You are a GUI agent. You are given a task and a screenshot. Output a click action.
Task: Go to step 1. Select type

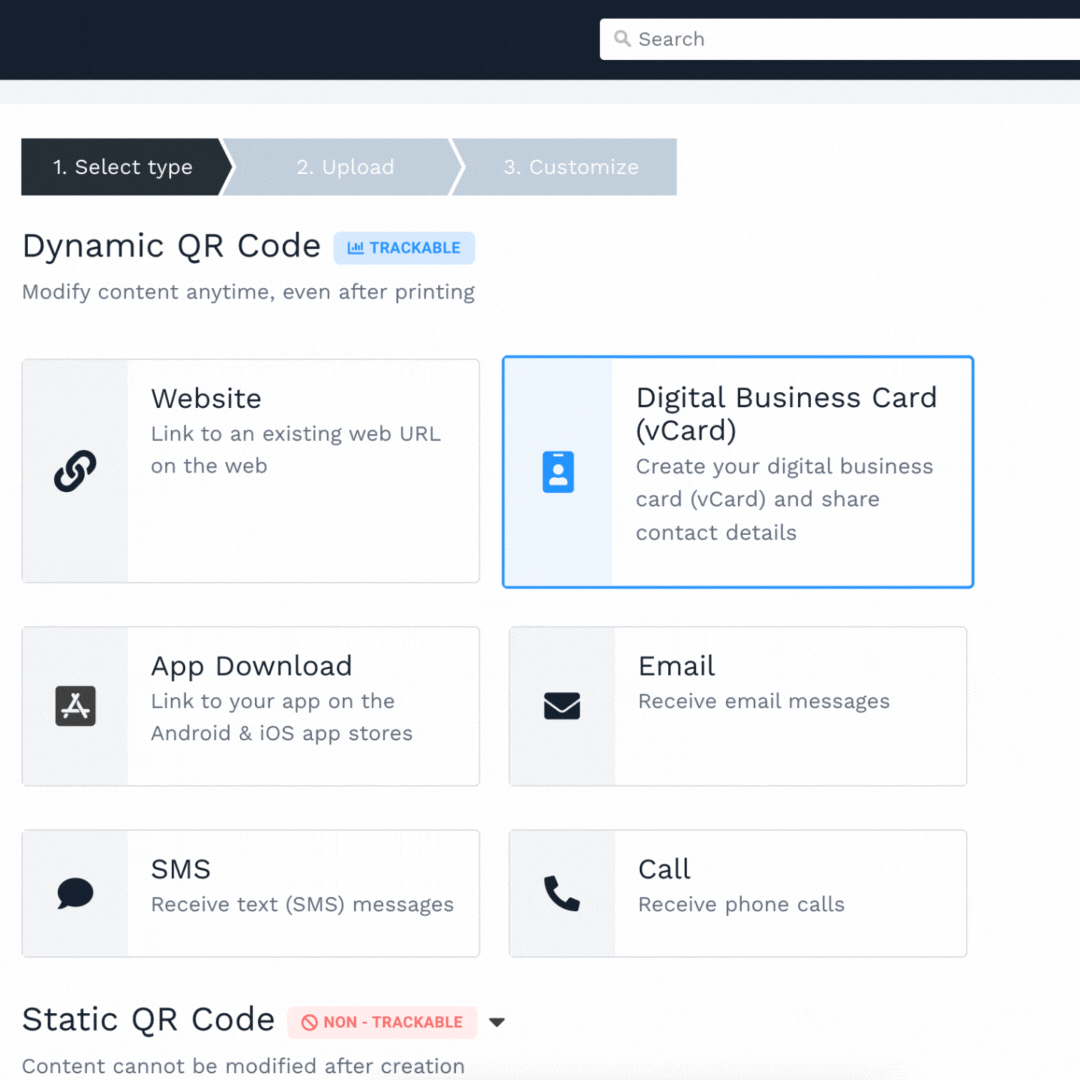coord(123,167)
